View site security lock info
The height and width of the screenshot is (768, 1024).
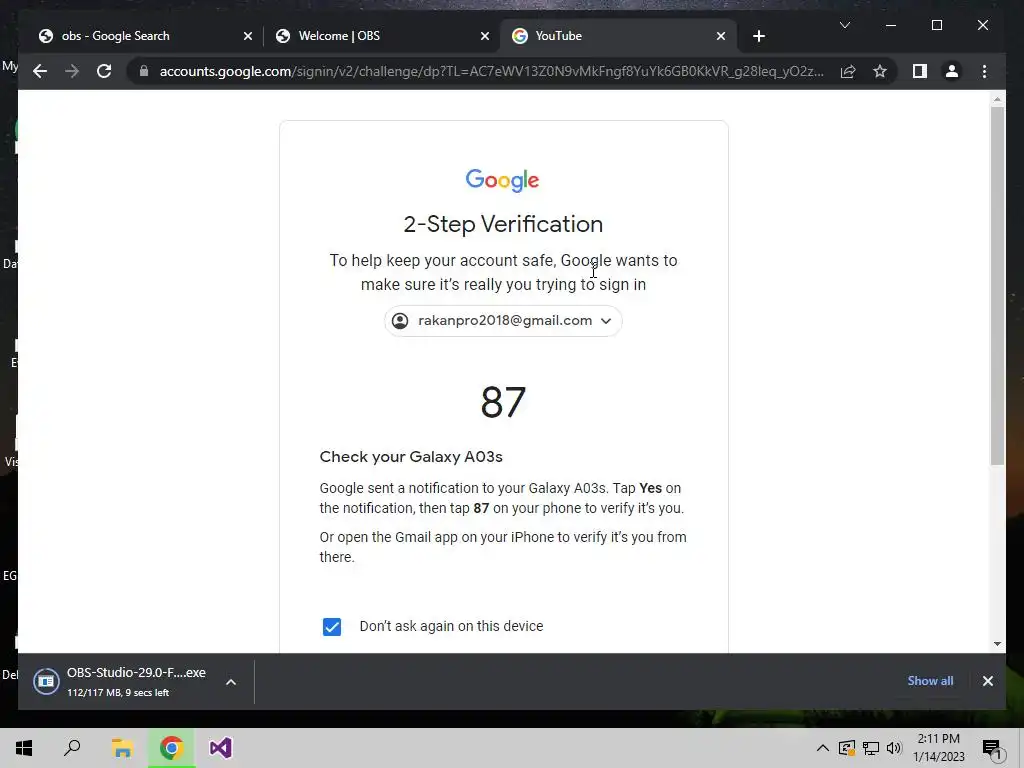[x=144, y=71]
